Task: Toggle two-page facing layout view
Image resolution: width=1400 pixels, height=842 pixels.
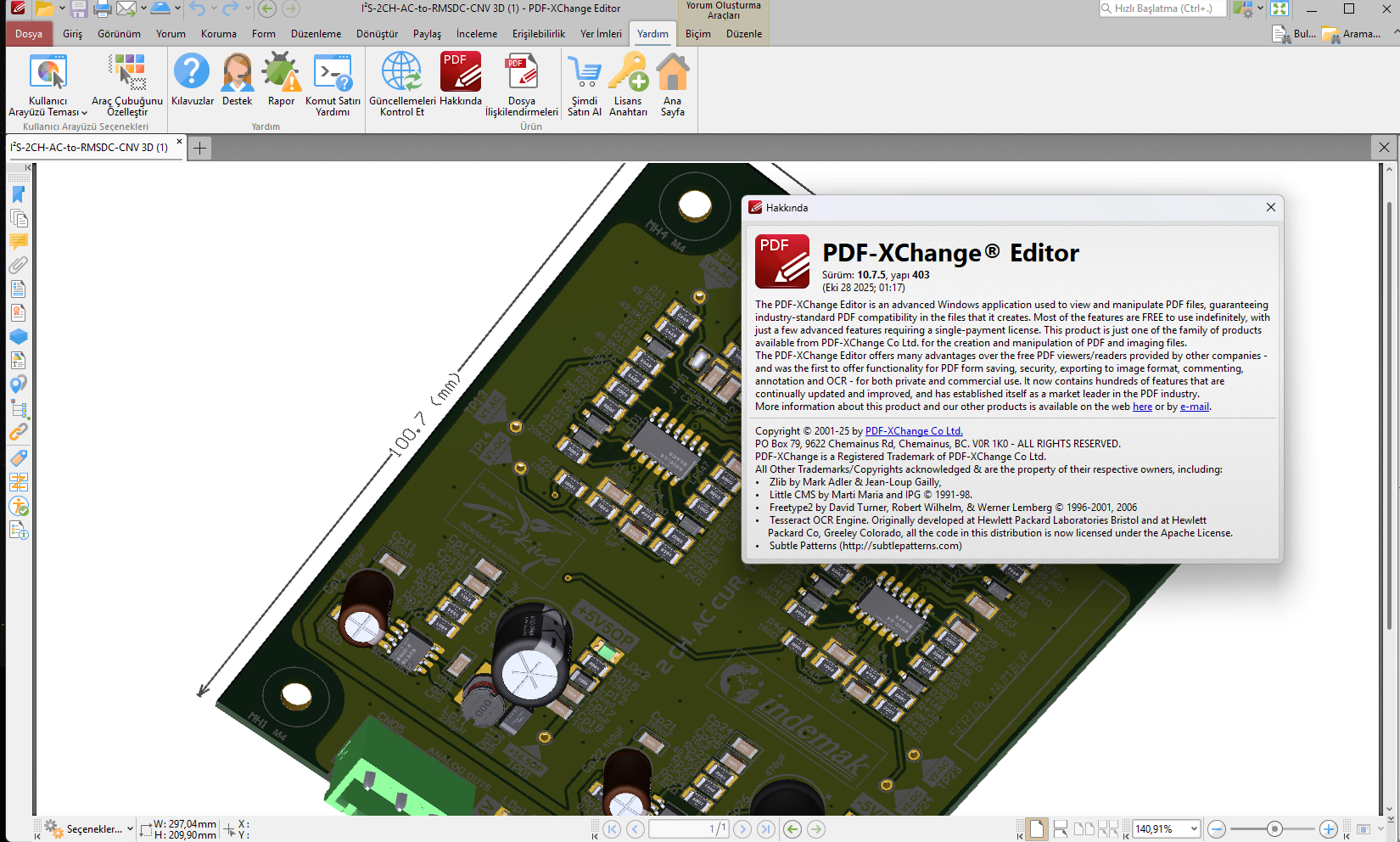Action: 1084,828
